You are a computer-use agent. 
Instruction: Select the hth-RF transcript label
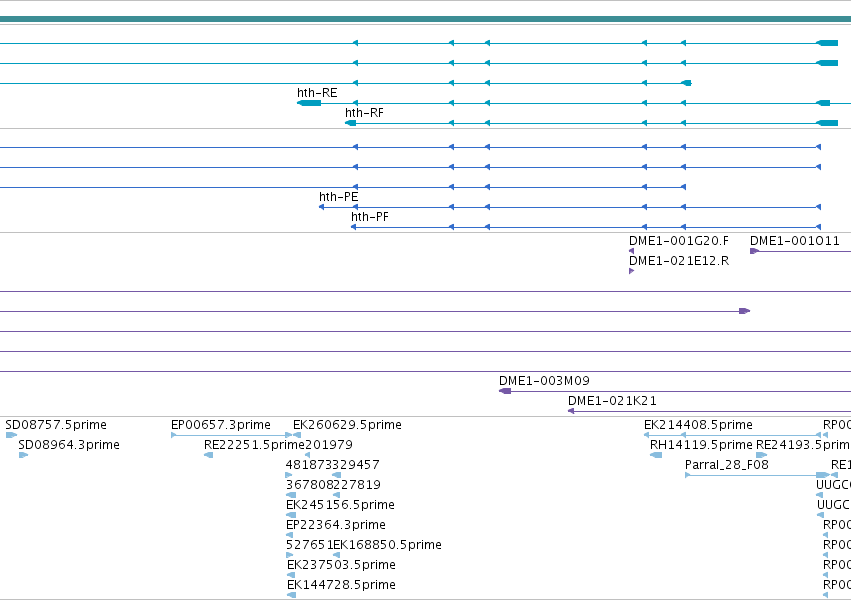pos(364,113)
